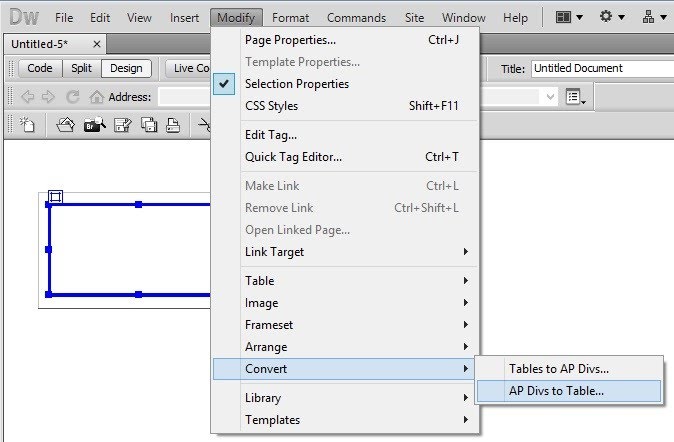
Task: Browse in Bridge via the Br icon
Action: pyautogui.click(x=94, y=125)
